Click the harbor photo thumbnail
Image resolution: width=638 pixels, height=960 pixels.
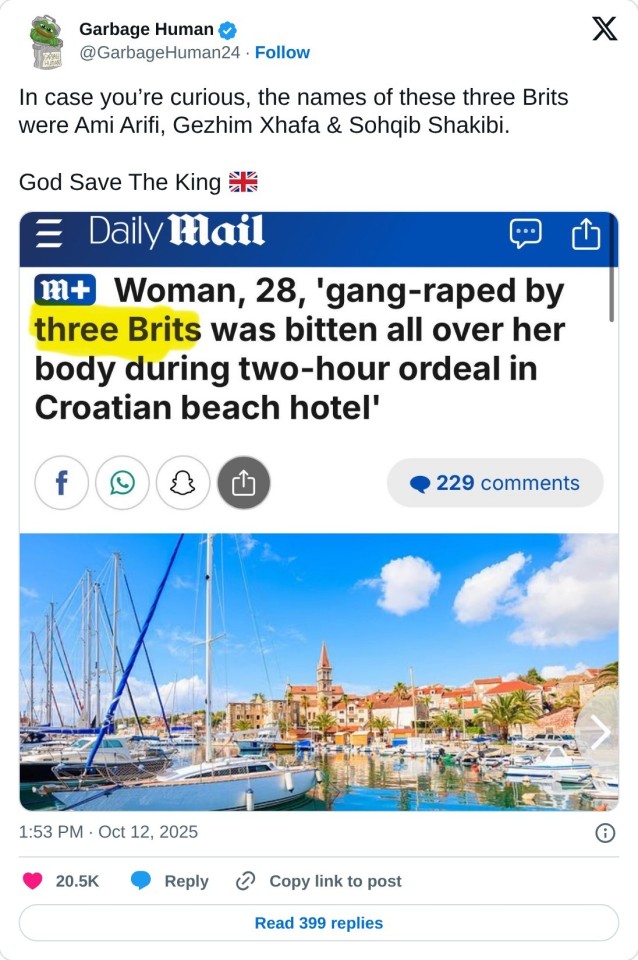[319, 672]
